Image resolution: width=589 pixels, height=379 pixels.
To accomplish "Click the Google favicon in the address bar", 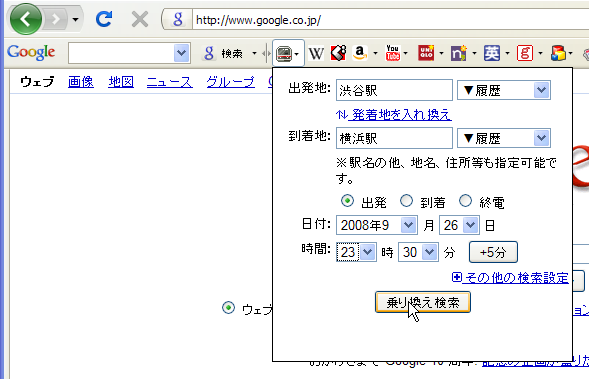I will tap(178, 19).
